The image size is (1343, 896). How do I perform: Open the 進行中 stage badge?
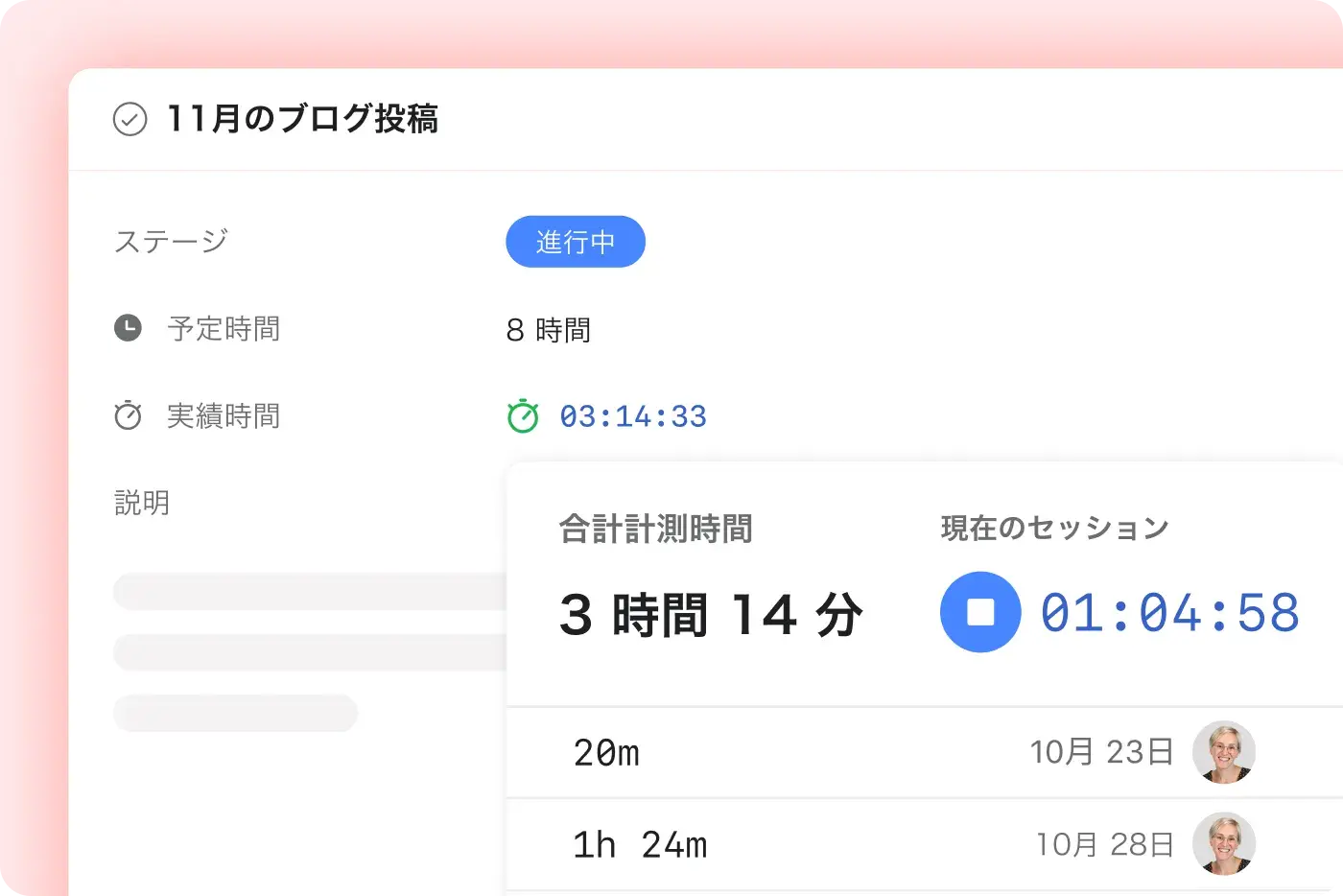[x=576, y=242]
